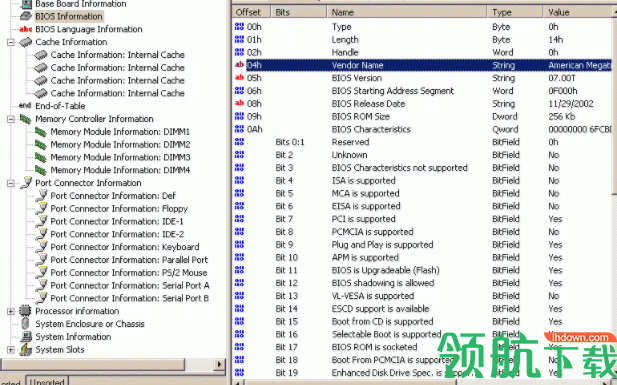617x385 pixels.
Task: Click the Cache Information chip icon
Action: click(26, 42)
